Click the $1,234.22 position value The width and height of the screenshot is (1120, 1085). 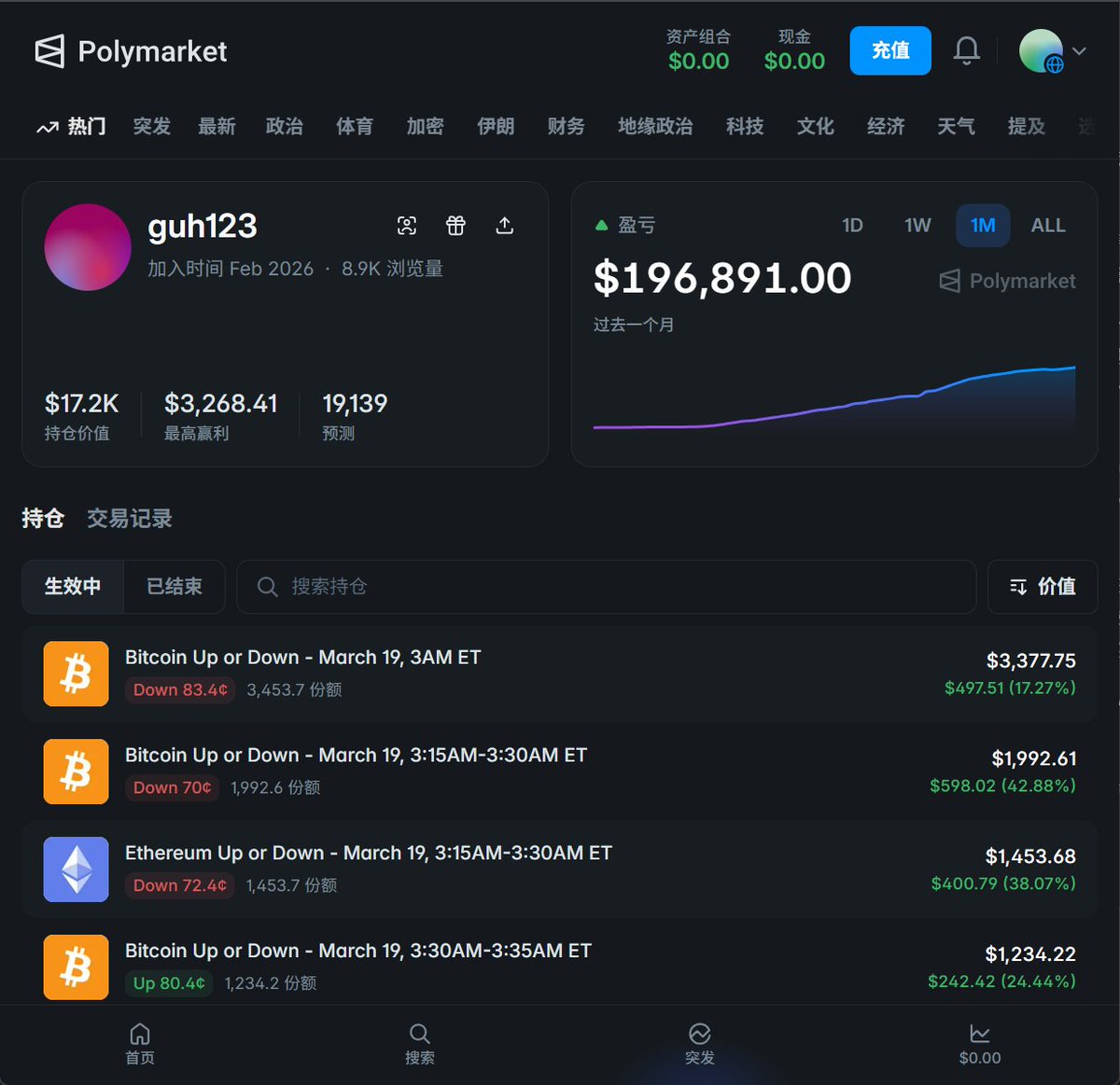click(1030, 954)
